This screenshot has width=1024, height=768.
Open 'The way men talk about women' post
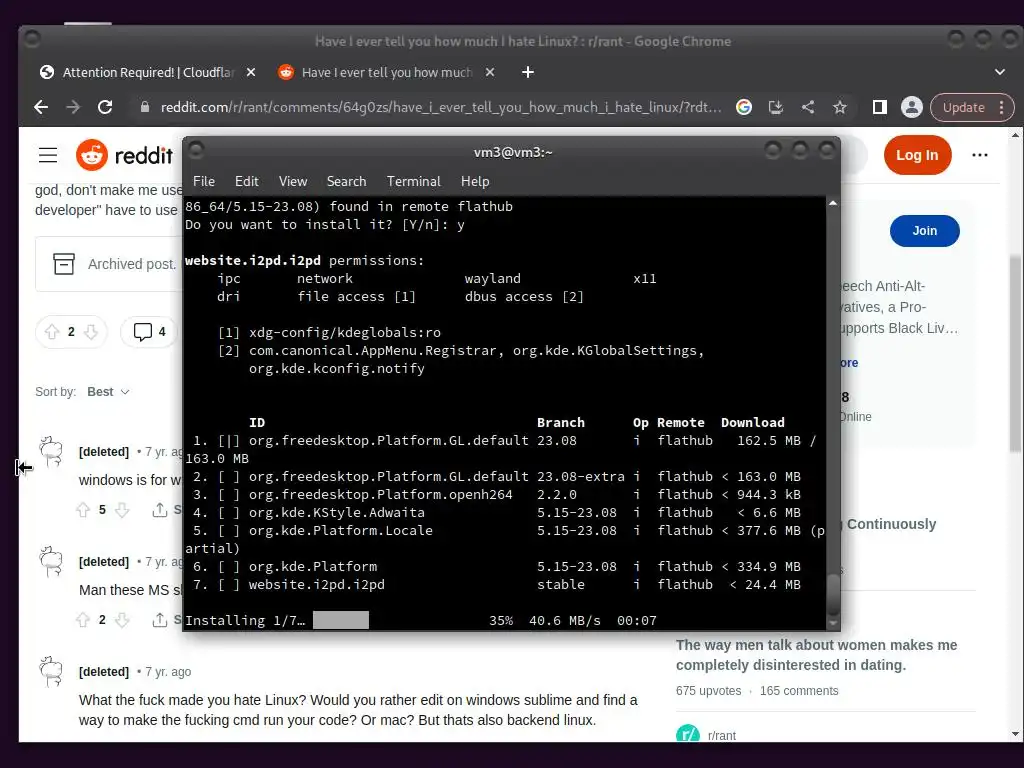[x=816, y=655]
